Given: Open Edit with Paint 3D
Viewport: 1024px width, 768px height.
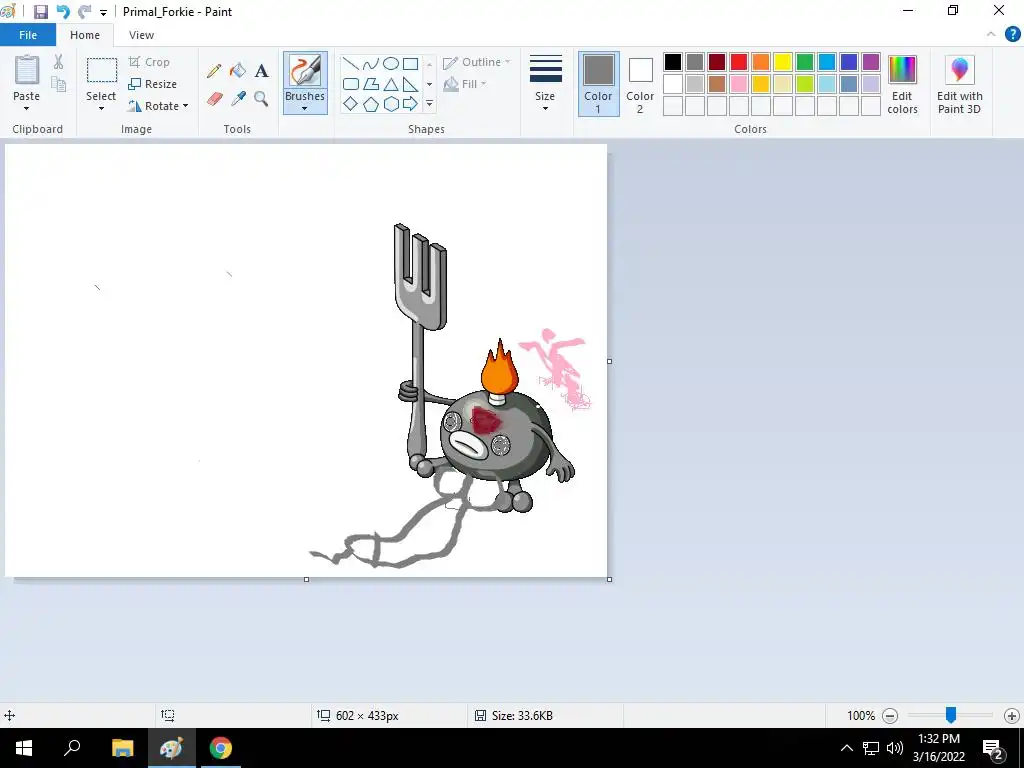Looking at the screenshot, I should point(959,85).
